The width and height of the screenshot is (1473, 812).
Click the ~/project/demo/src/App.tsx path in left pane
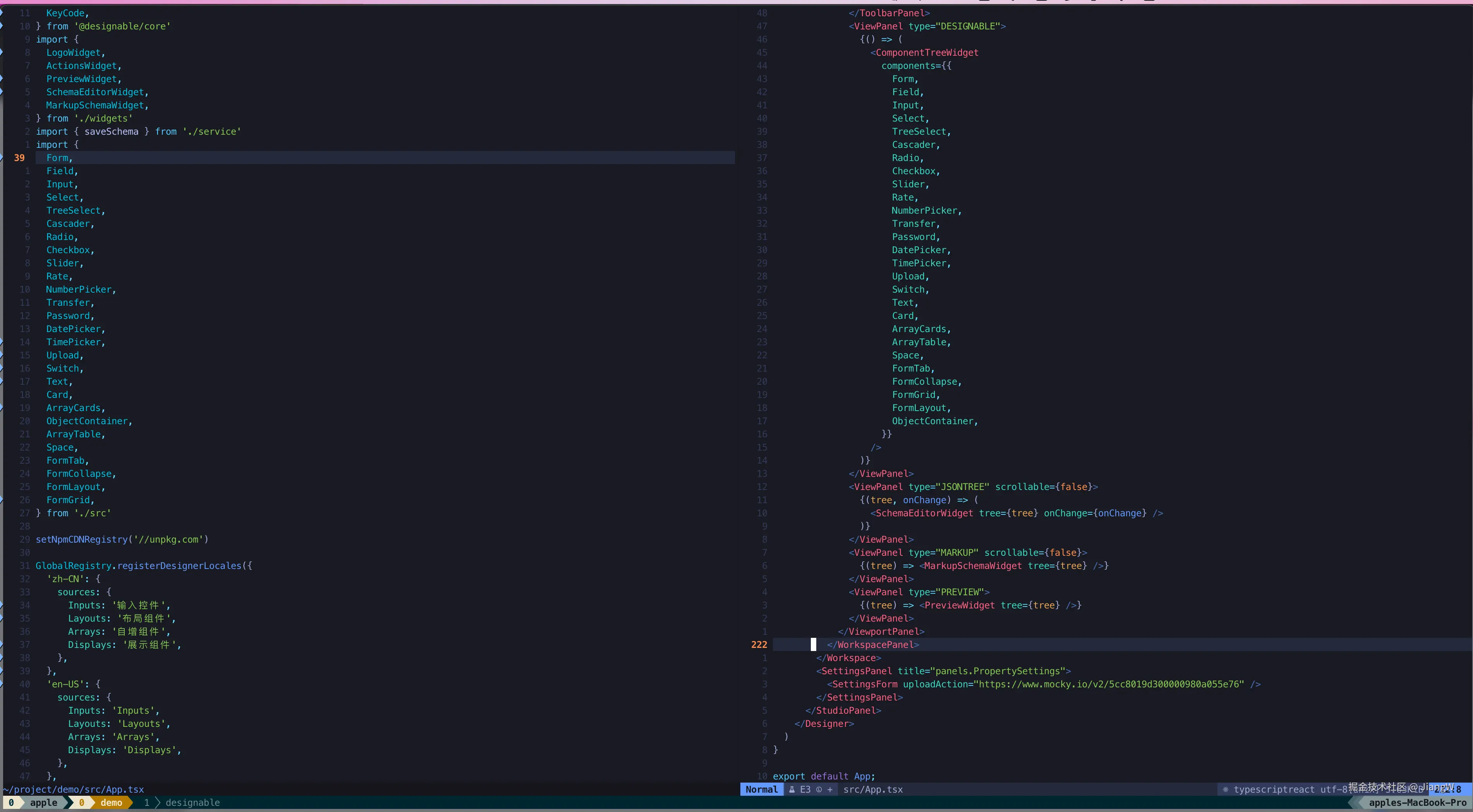(73, 789)
